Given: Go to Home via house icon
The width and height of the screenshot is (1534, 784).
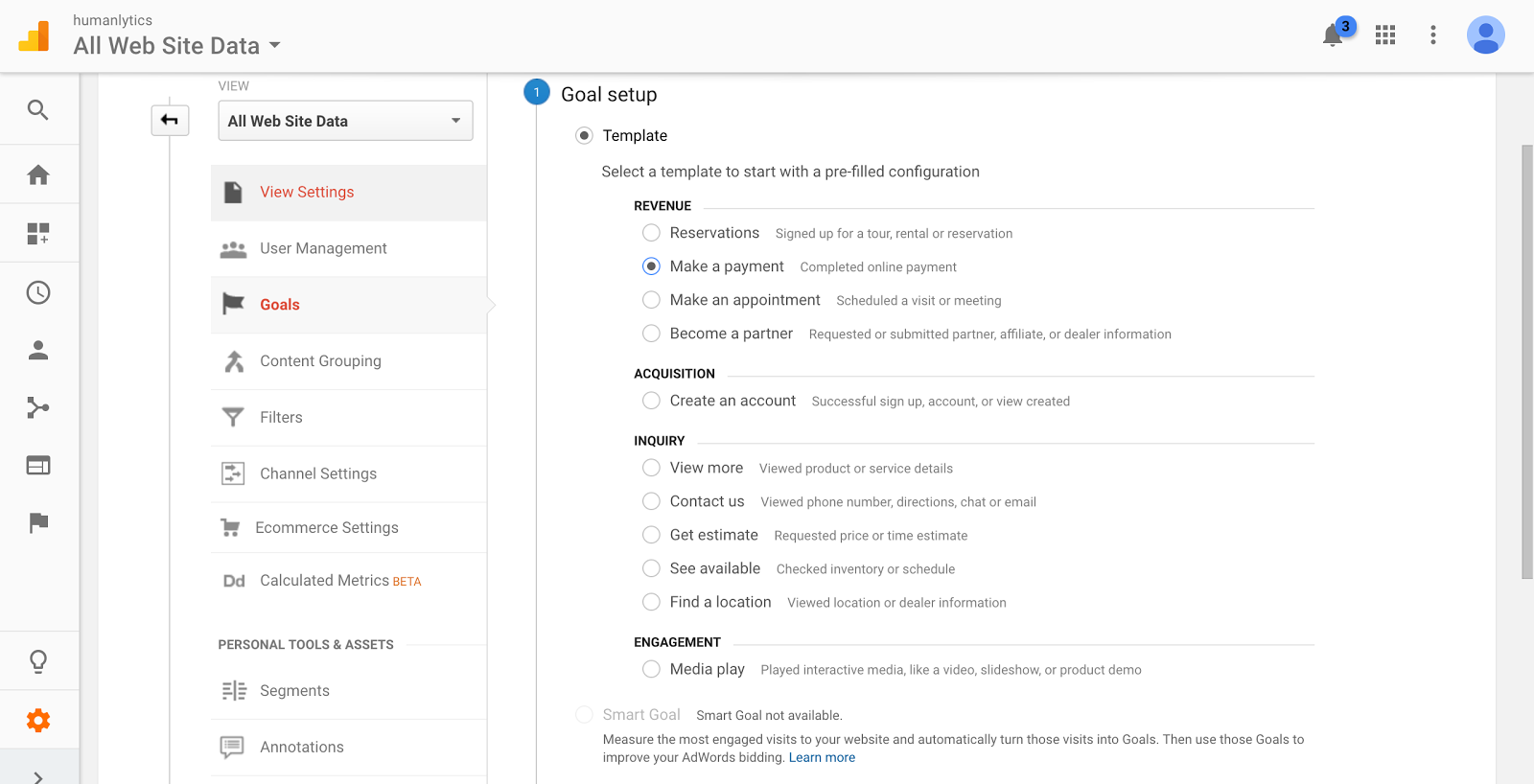Looking at the screenshot, I should click(38, 174).
